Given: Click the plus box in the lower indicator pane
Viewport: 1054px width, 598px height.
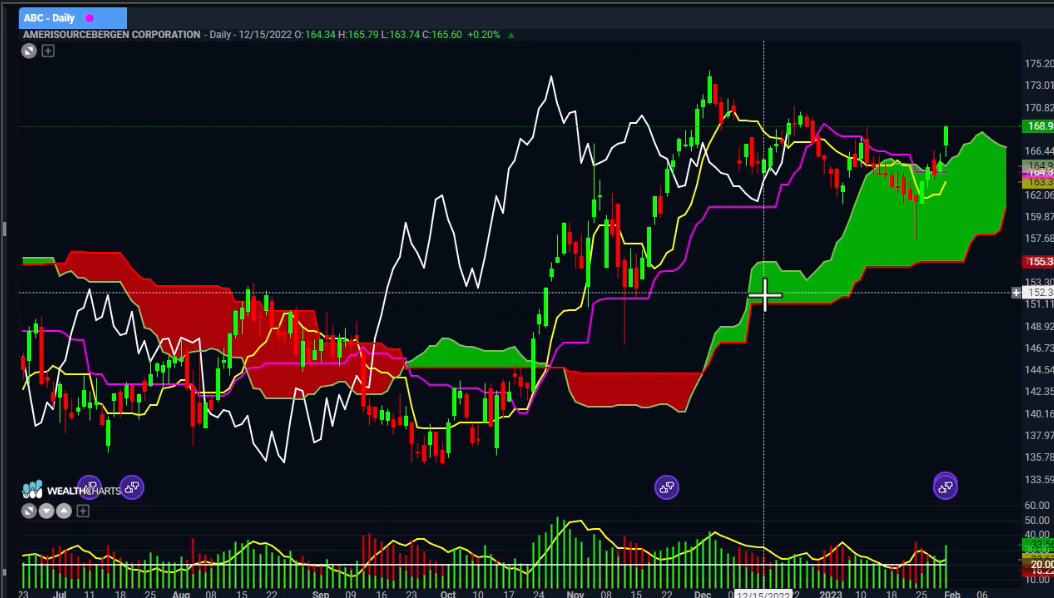Looking at the screenshot, I should coord(83,511).
